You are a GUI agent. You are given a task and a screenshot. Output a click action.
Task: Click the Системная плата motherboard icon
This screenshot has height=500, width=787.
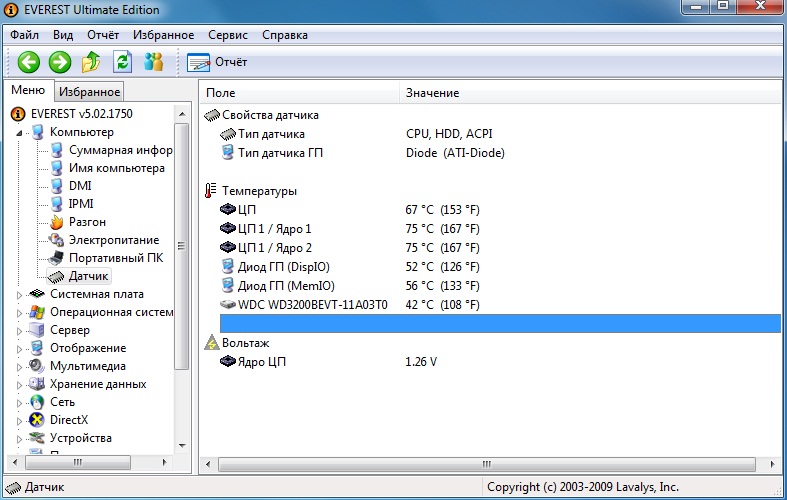point(37,294)
